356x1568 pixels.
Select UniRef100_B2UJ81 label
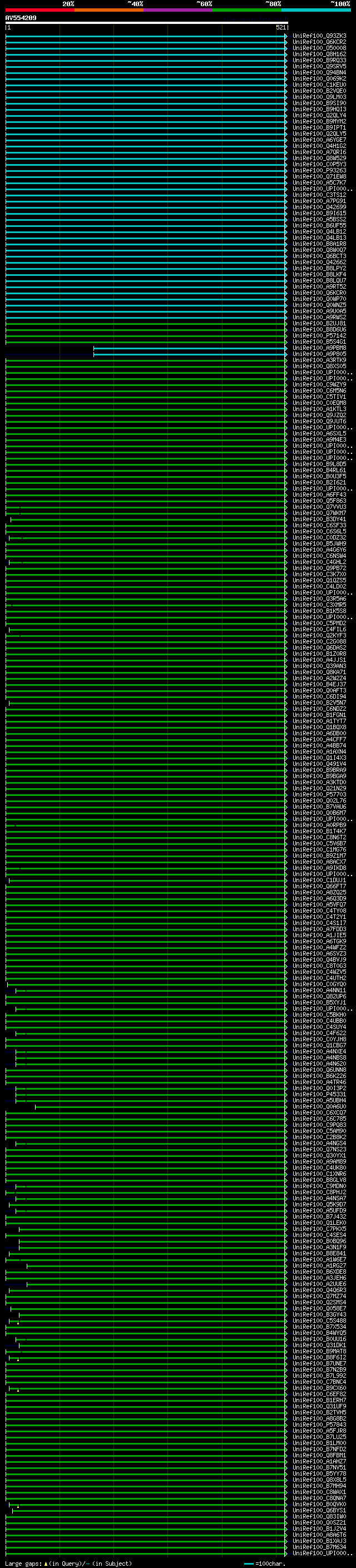(319, 324)
